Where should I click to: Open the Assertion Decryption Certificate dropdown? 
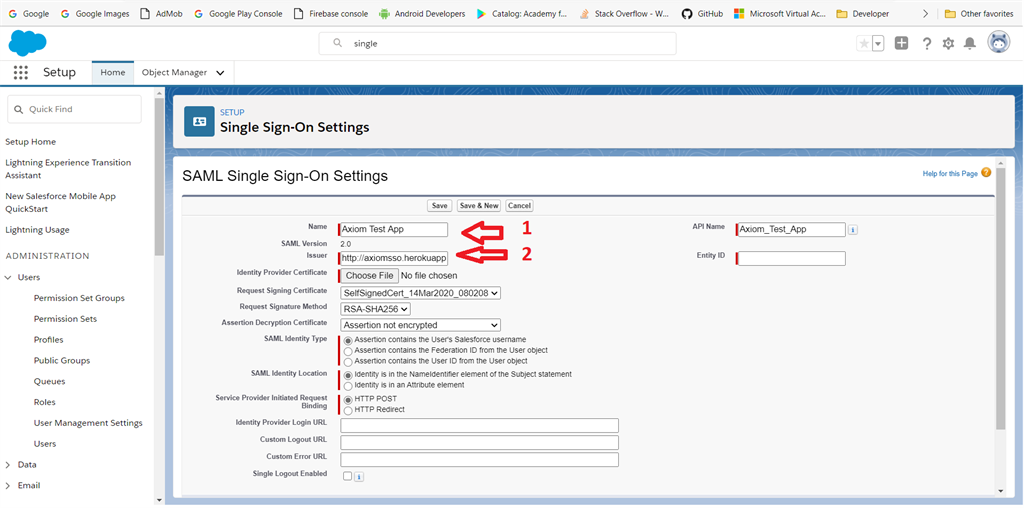point(421,325)
